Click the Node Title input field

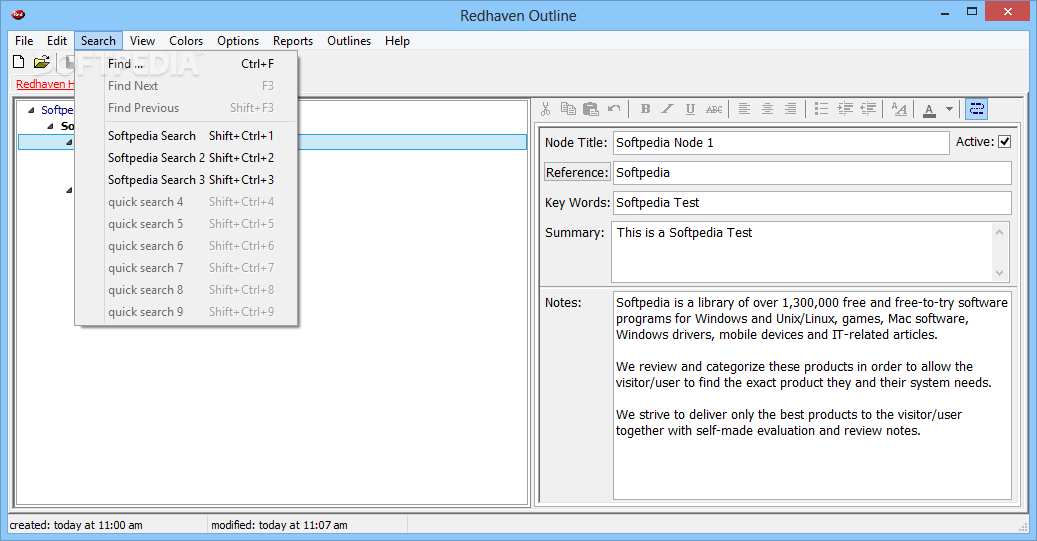point(781,142)
